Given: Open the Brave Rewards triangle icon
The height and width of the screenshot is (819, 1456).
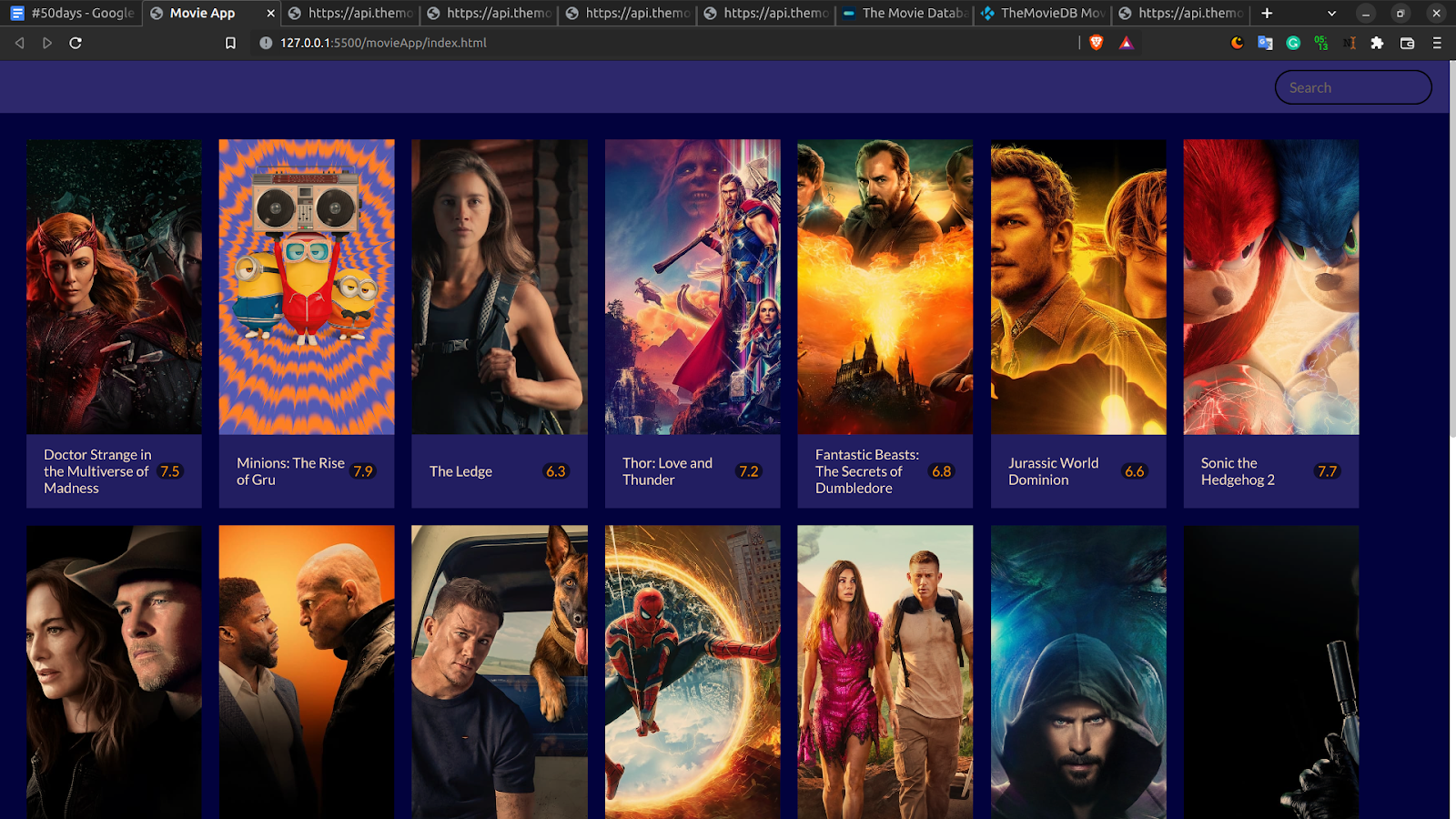Looking at the screenshot, I should [1127, 43].
